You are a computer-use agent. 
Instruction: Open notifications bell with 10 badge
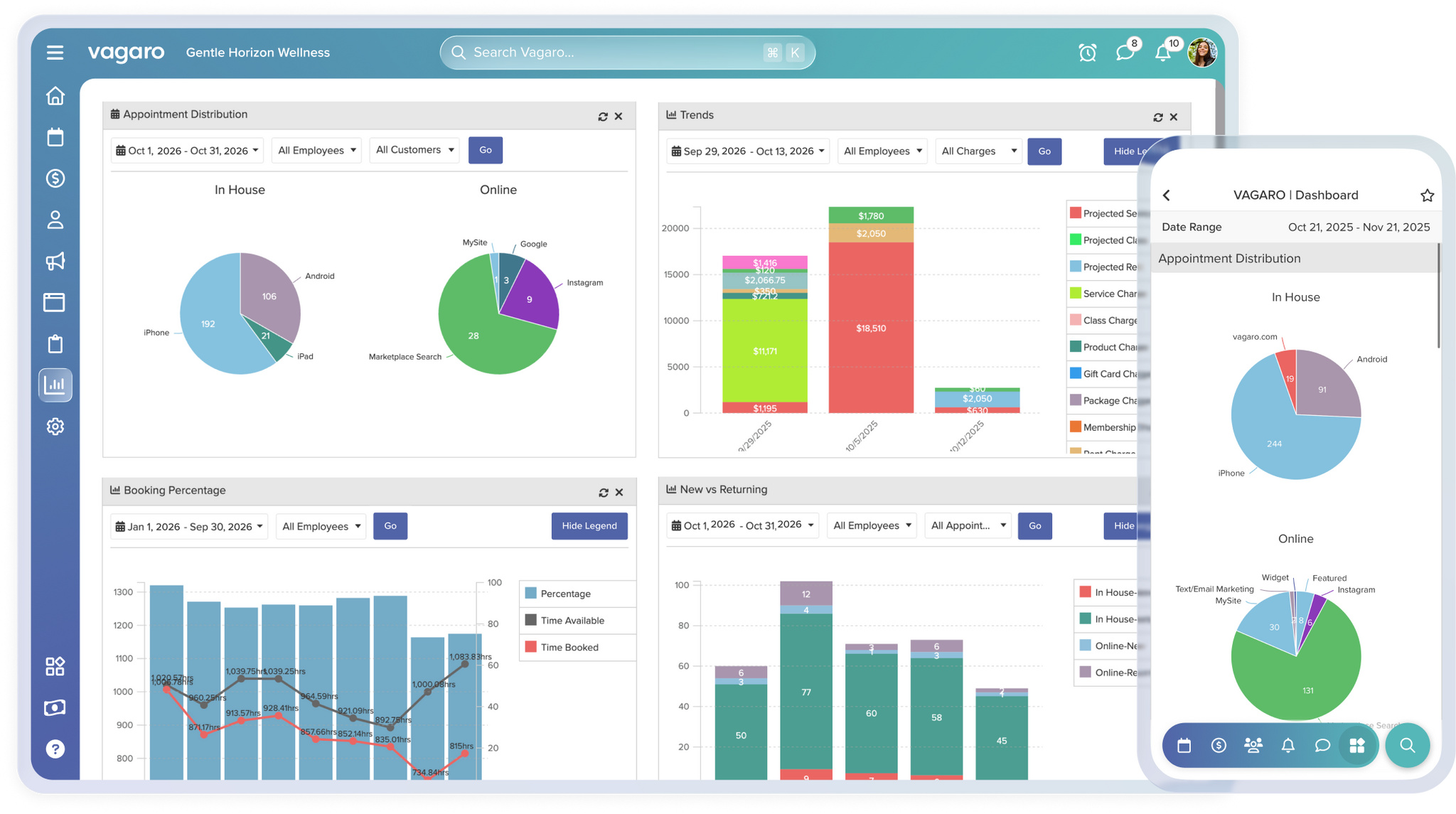1164,52
